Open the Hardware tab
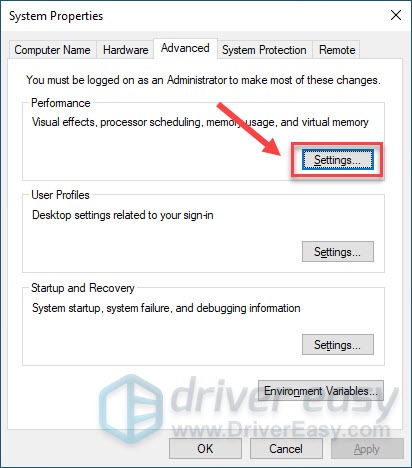Screen dimensions: 412x468 click(125, 50)
